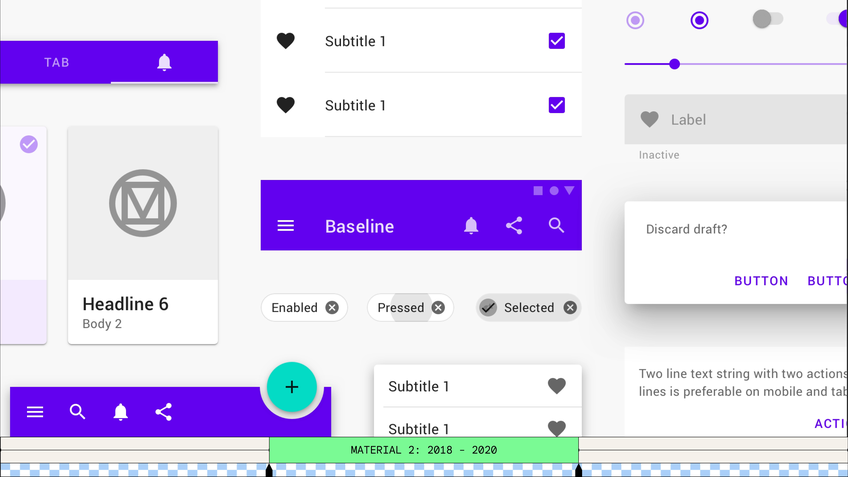Click the MATERIAL 2: 2018 - 2020 timeline segment
Viewport: 848px width, 477px height.
click(423, 450)
